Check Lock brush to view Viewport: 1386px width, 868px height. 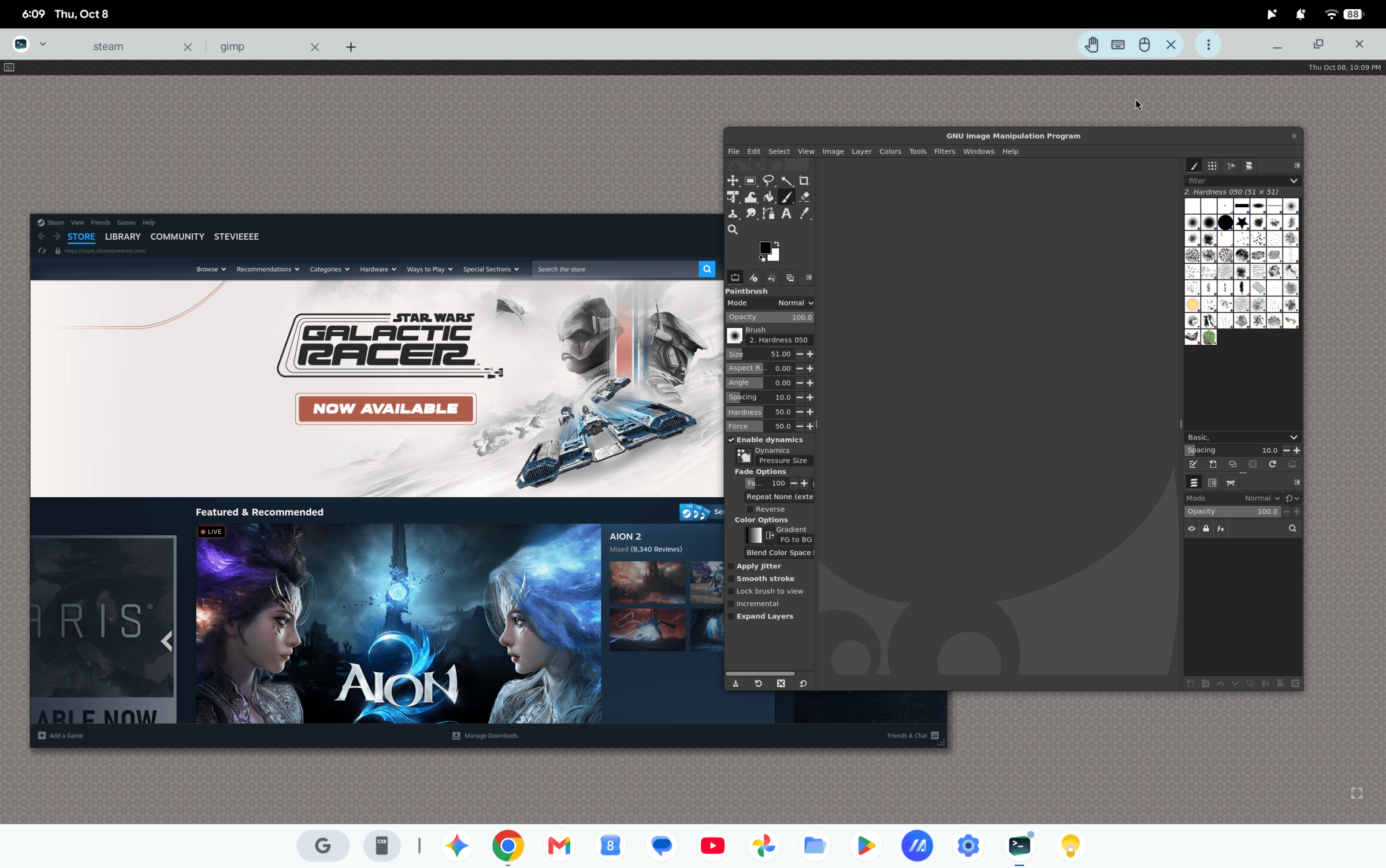[731, 591]
